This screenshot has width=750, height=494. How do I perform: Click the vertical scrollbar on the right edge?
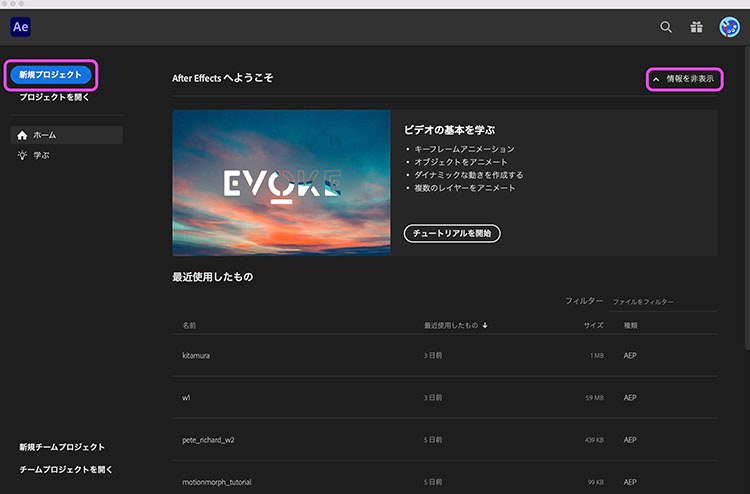click(x=747, y=198)
